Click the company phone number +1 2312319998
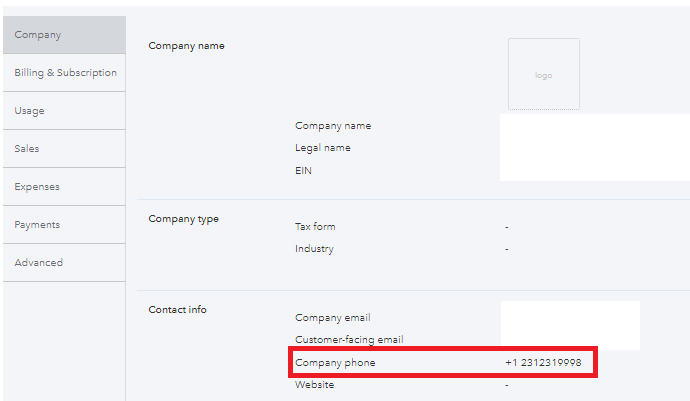Viewport: 690px width, 401px height. coord(543,362)
